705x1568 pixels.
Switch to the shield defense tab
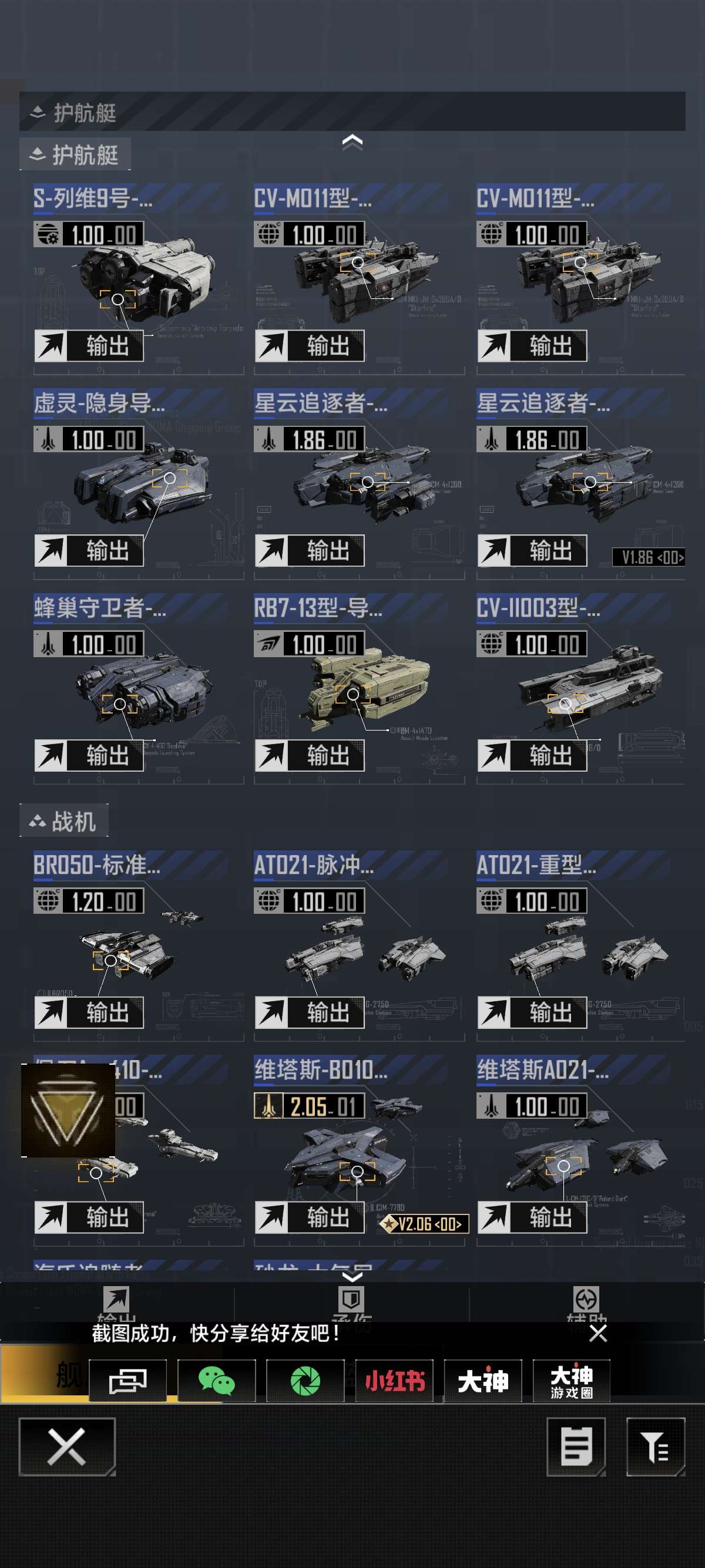pos(351,1306)
